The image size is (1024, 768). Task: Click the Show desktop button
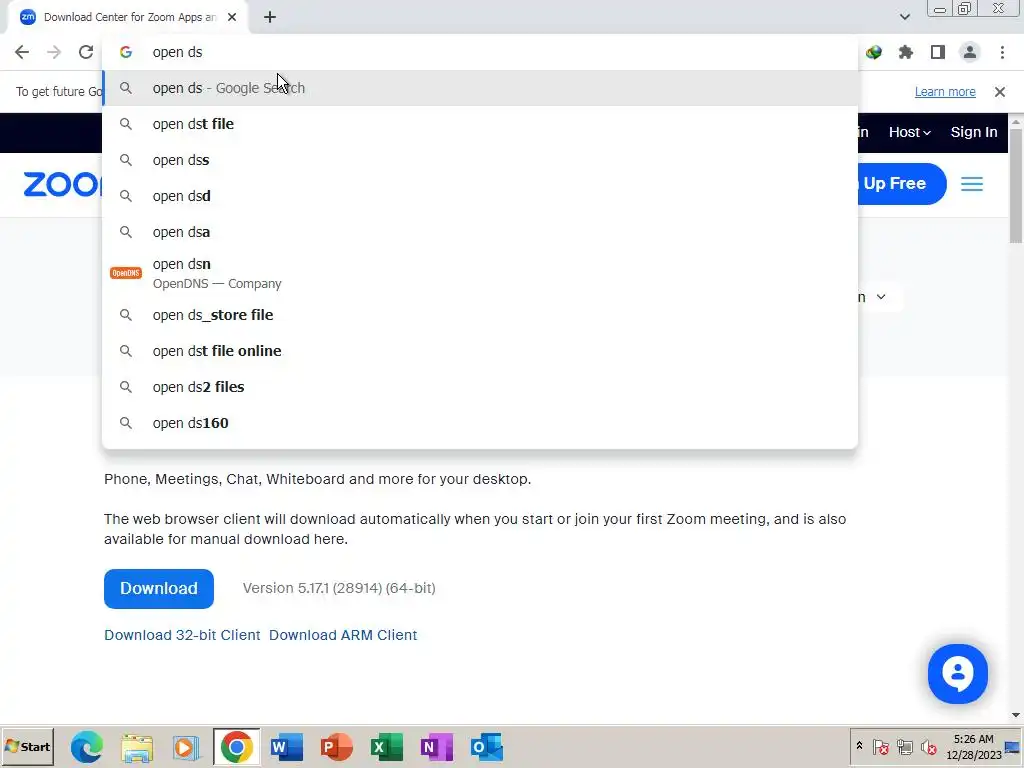click(1013, 746)
